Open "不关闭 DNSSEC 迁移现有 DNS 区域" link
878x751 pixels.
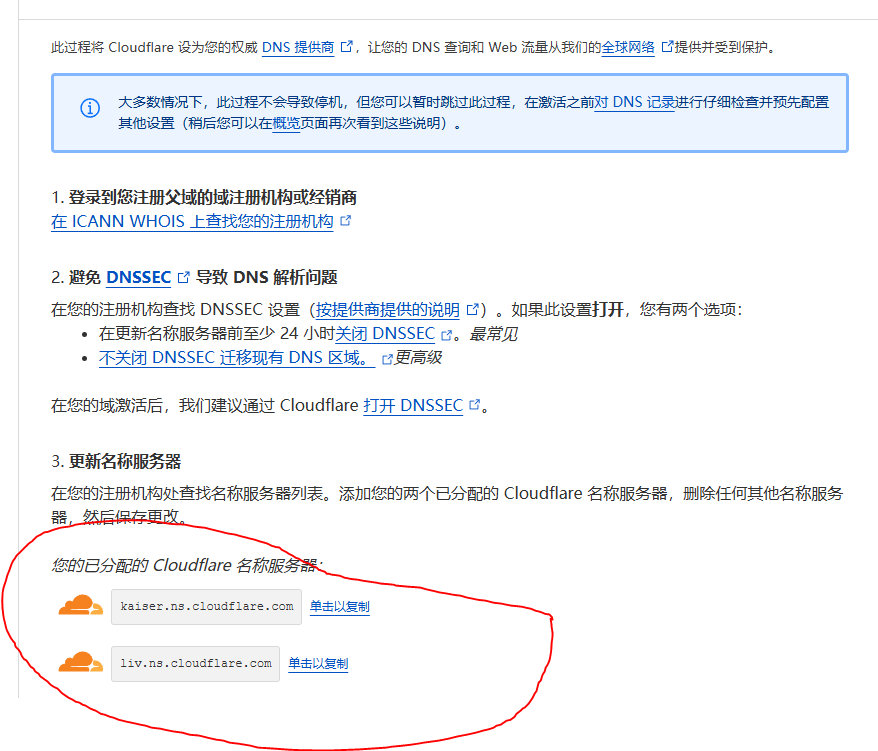[x=236, y=358]
